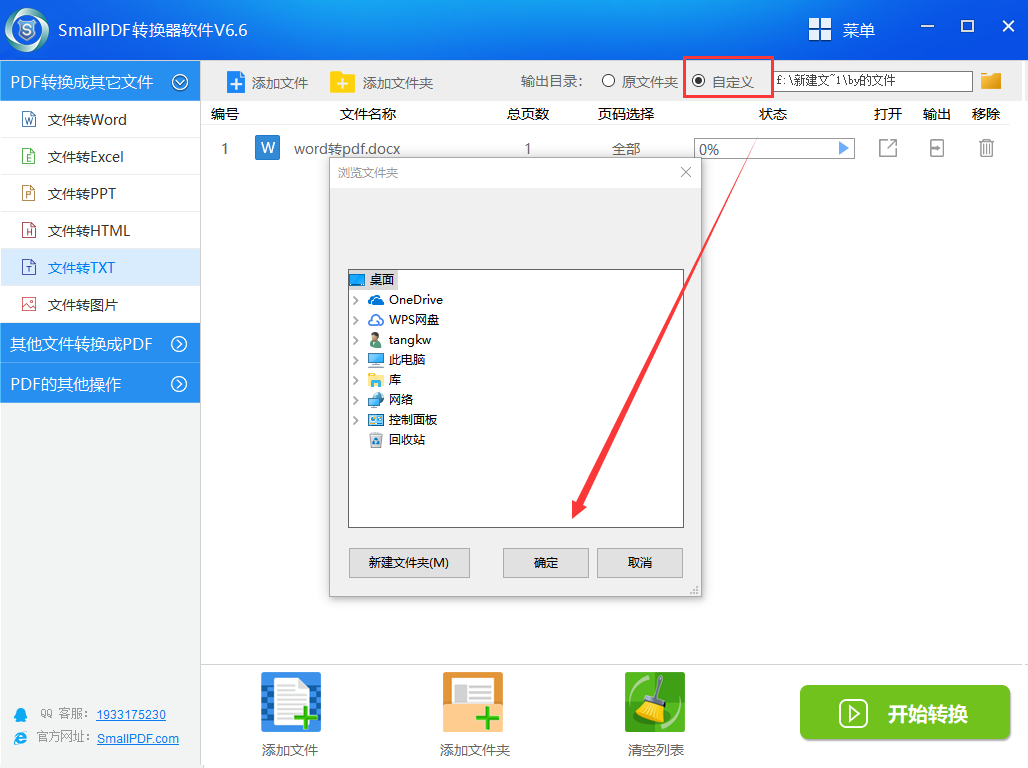Select 控制面板 in folder tree
The height and width of the screenshot is (768, 1028).
[x=412, y=420]
